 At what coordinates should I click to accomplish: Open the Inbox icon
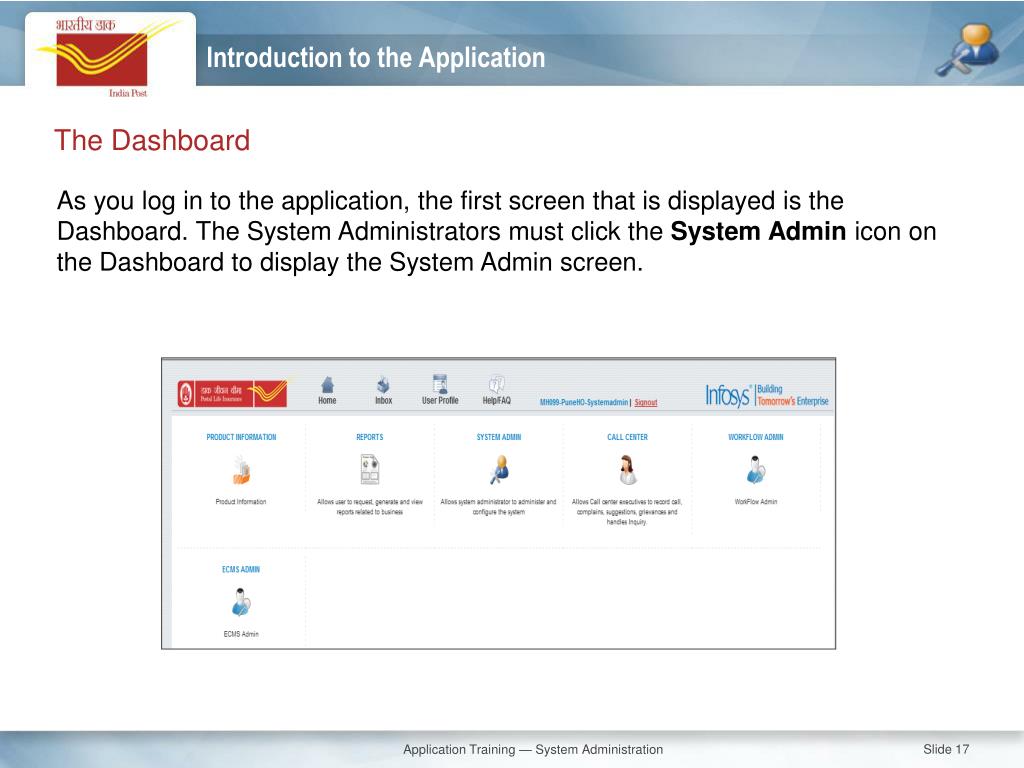[x=383, y=385]
